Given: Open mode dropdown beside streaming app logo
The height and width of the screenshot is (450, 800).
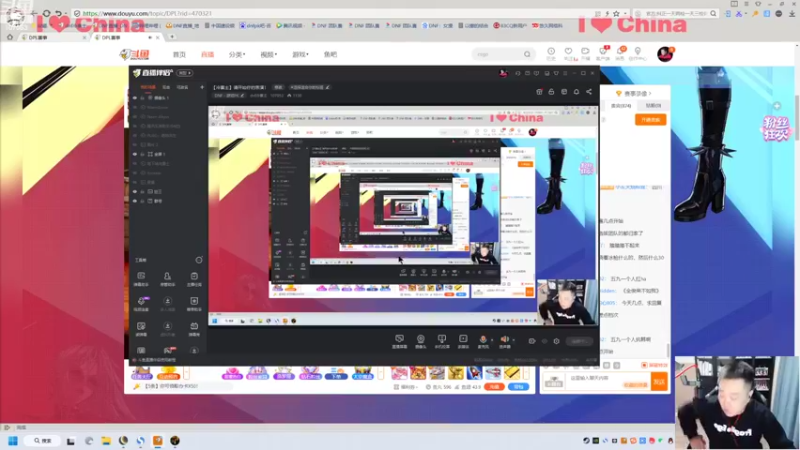Looking at the screenshot, I should [x=185, y=73].
